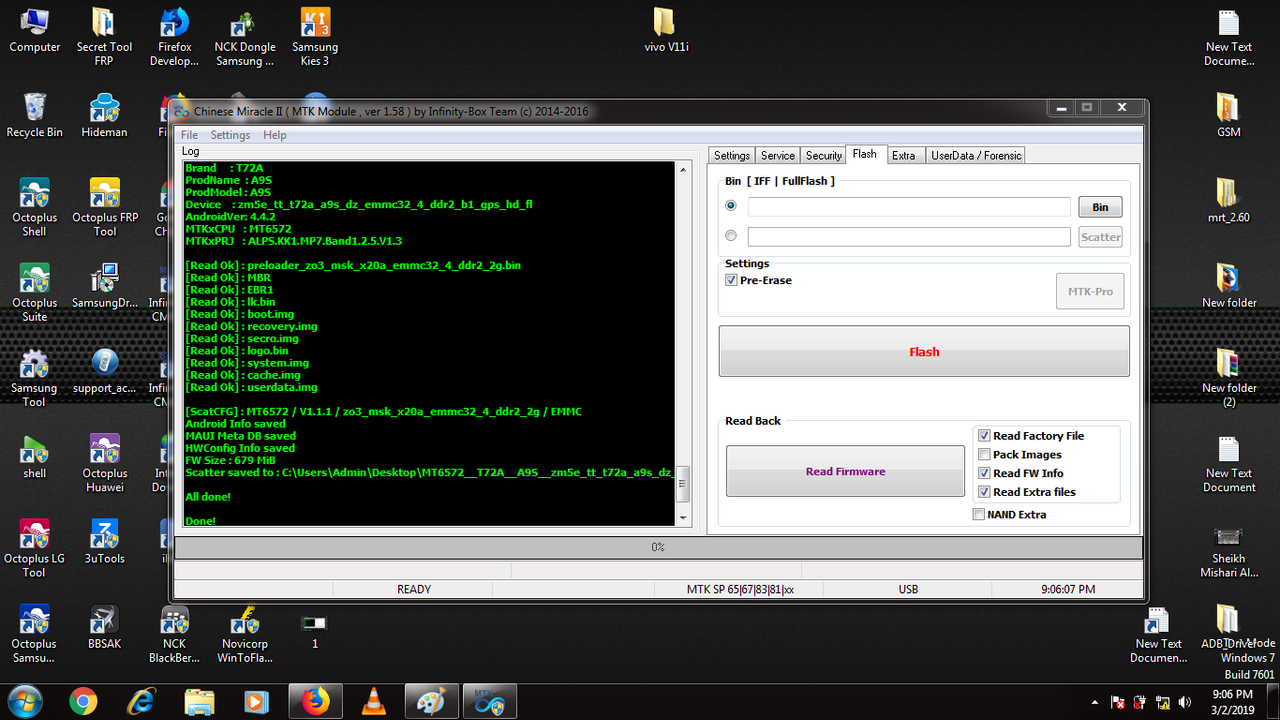Switch to the Service tab
Viewport: 1280px width, 720px height.
pyautogui.click(x=778, y=155)
